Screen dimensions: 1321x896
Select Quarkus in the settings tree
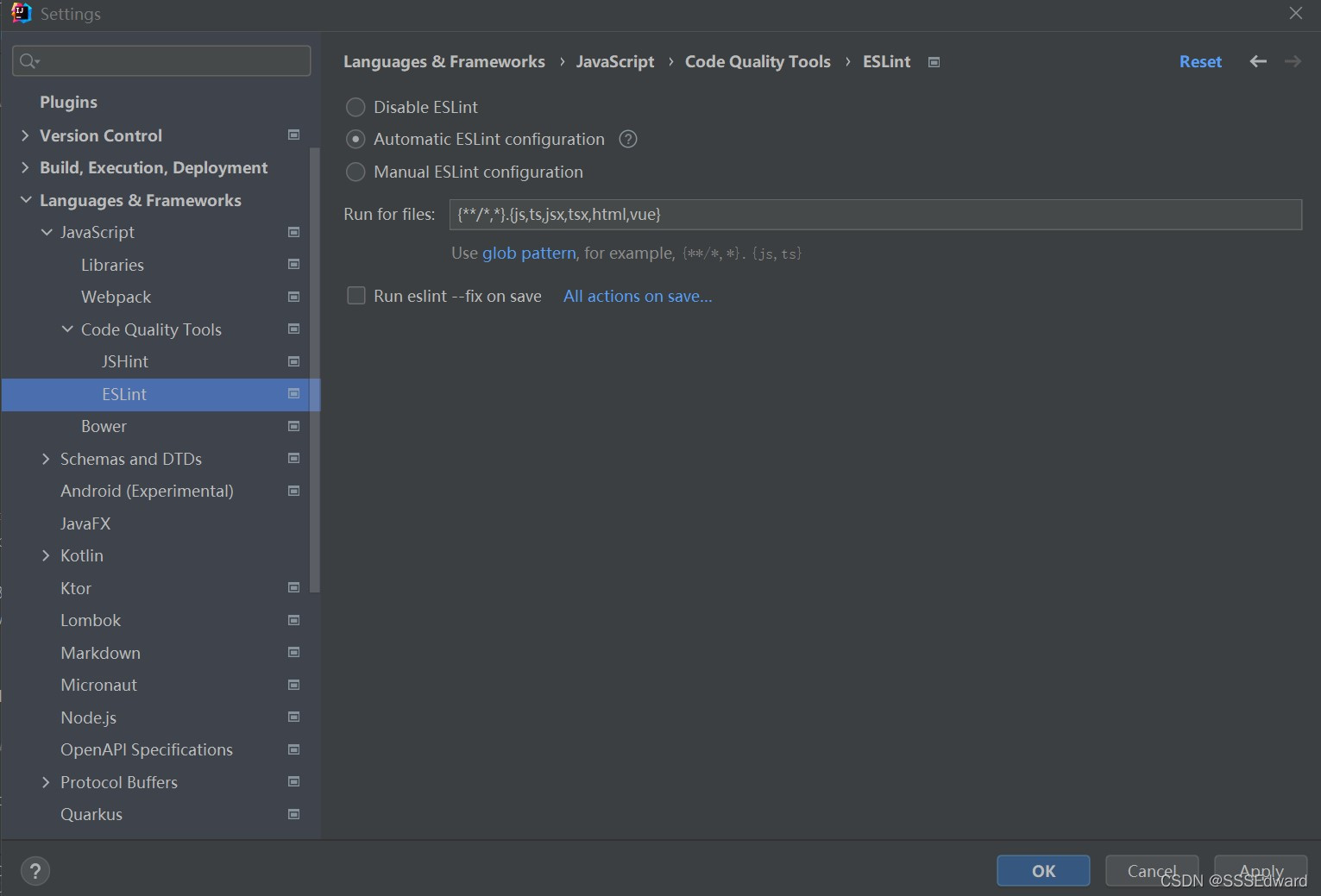[91, 814]
